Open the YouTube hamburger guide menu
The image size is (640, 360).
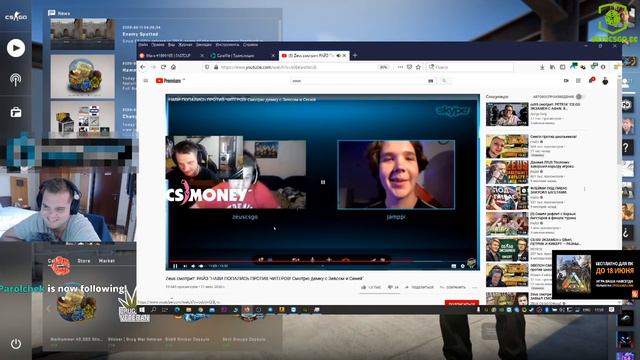point(146,81)
